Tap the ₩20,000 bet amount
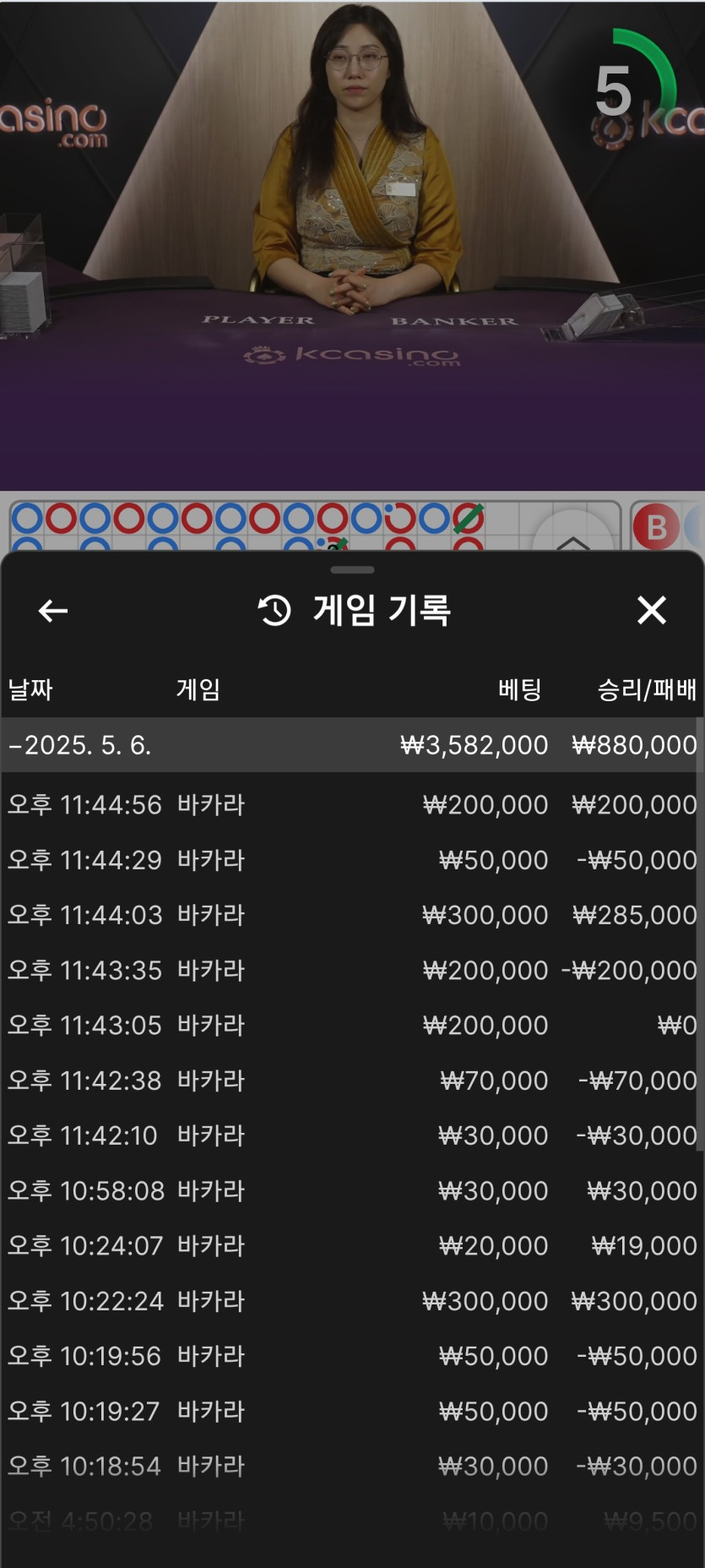The image size is (705, 1568). click(x=493, y=1245)
